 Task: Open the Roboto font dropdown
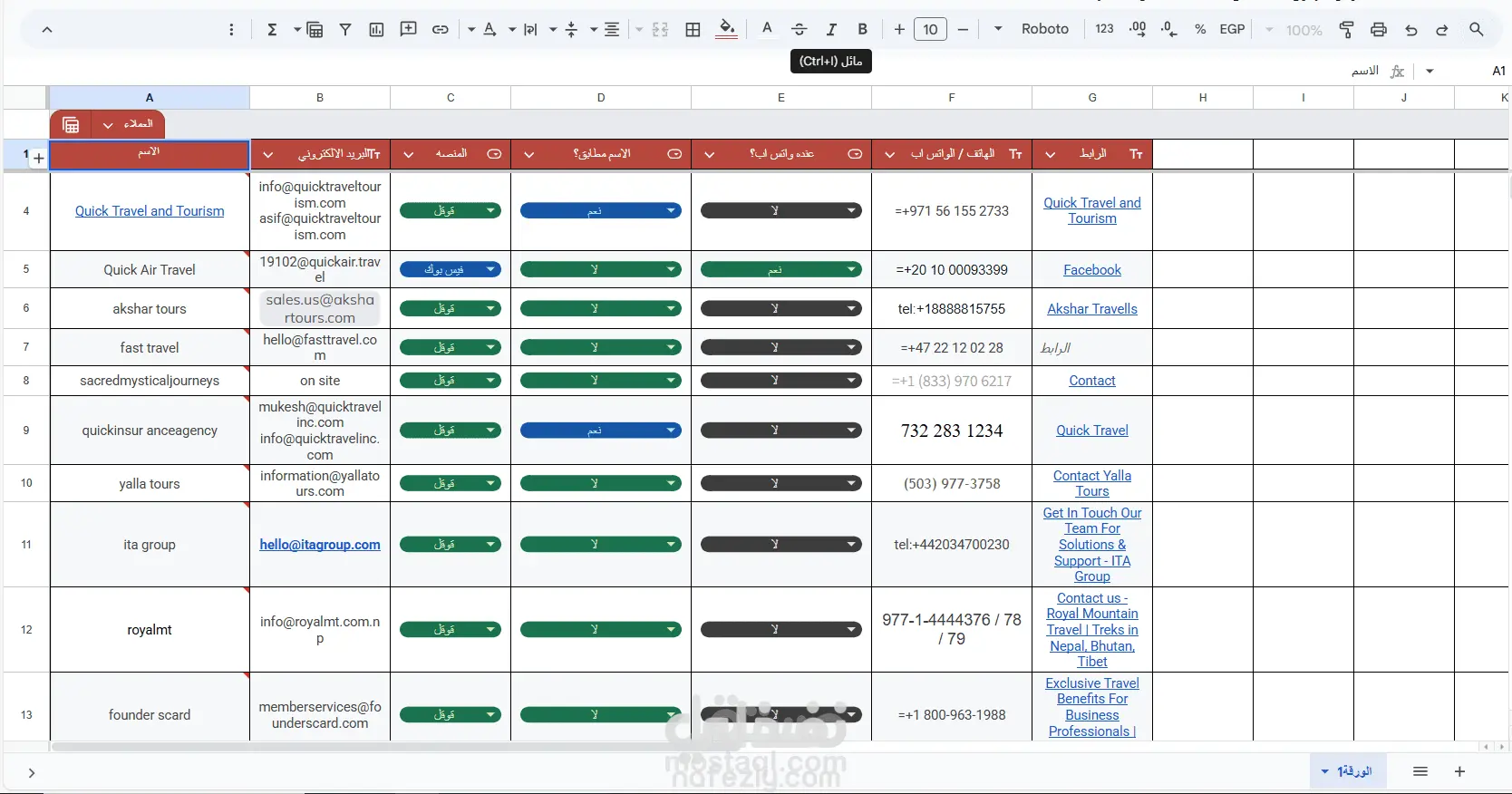[x=1044, y=29]
